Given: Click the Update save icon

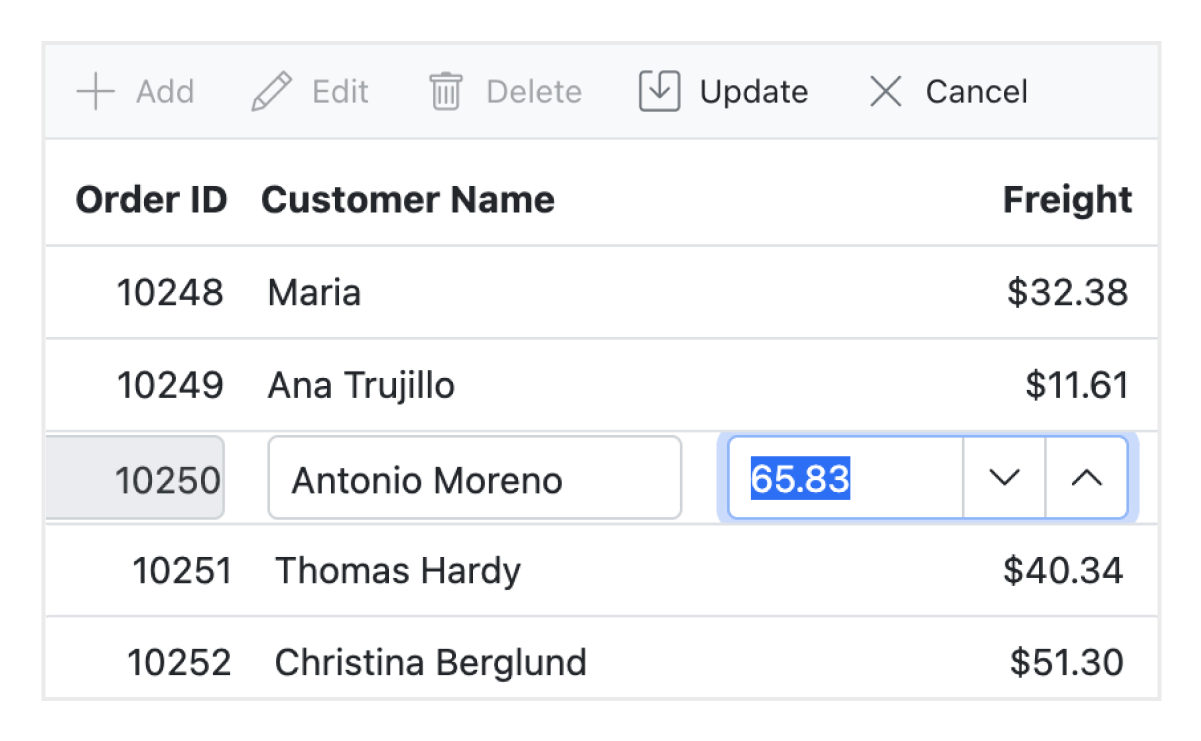Looking at the screenshot, I should (x=659, y=92).
